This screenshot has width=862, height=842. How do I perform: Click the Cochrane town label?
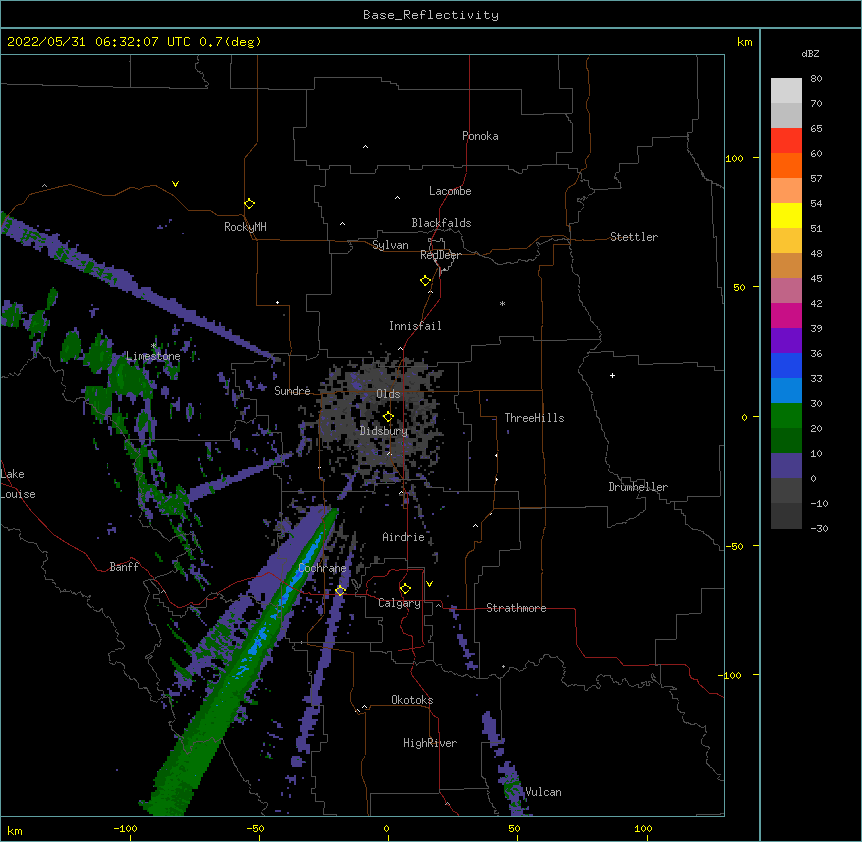click(322, 568)
